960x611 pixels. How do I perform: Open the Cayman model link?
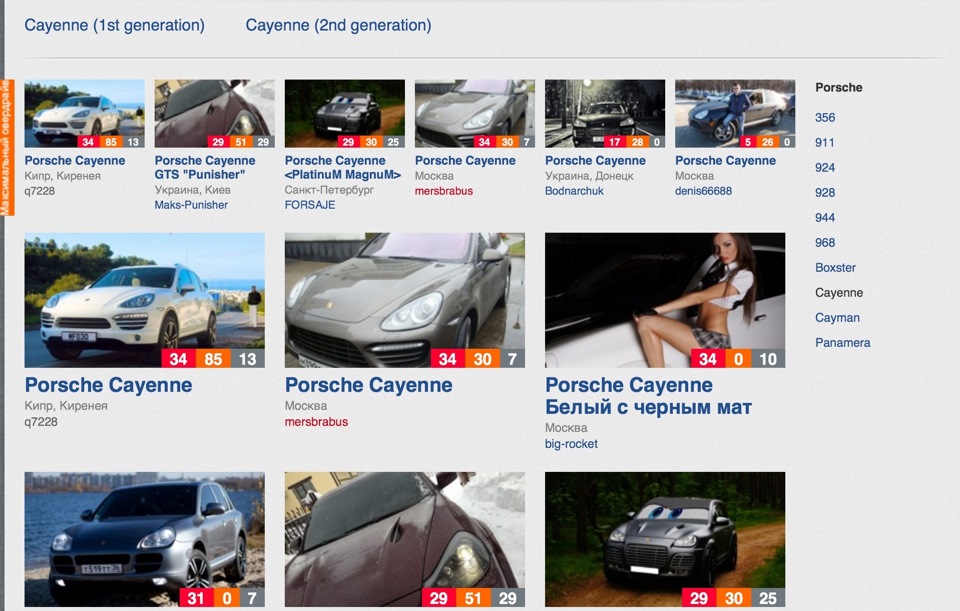(x=837, y=318)
